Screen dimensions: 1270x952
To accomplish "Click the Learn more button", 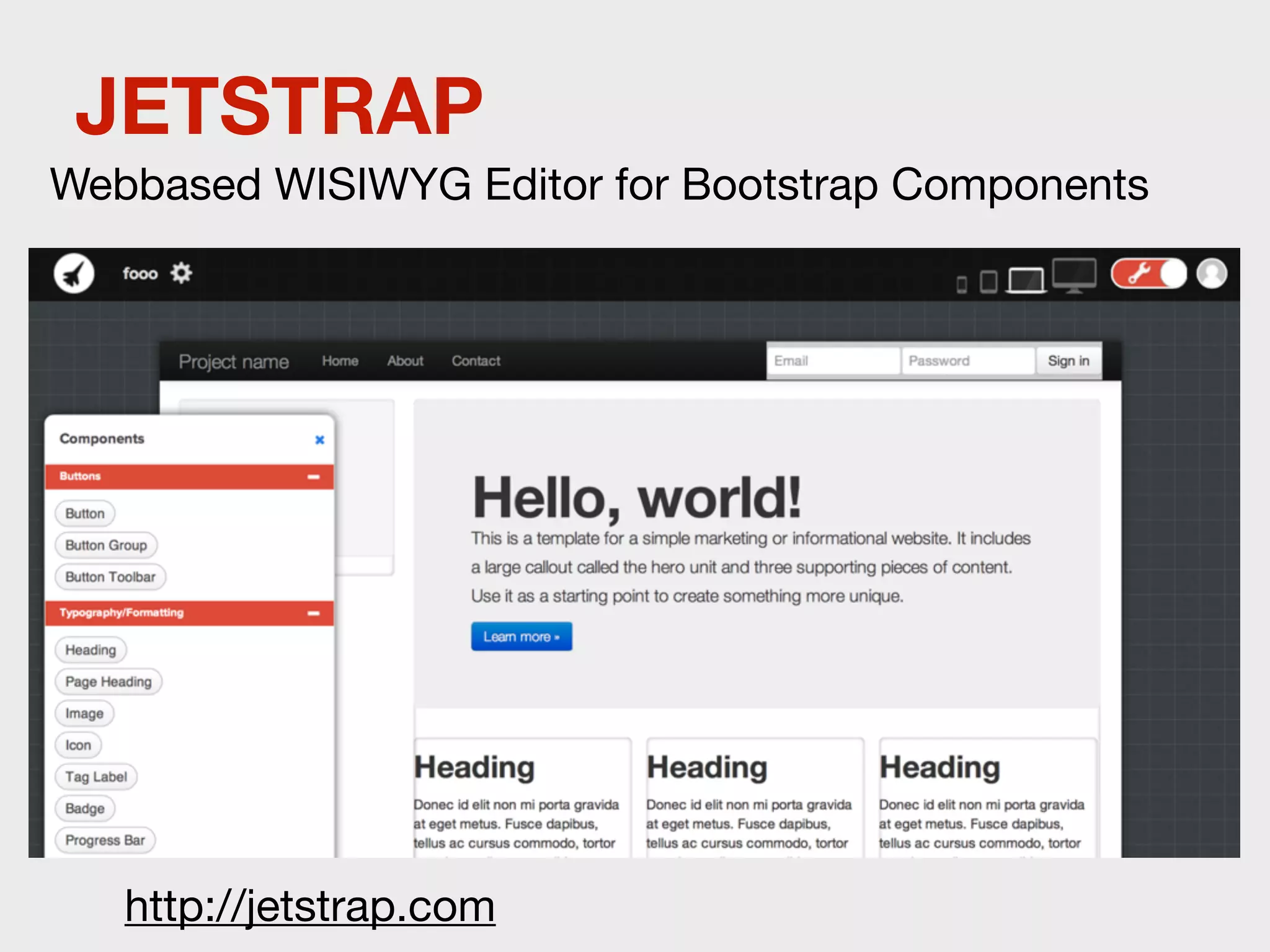I will coord(522,637).
